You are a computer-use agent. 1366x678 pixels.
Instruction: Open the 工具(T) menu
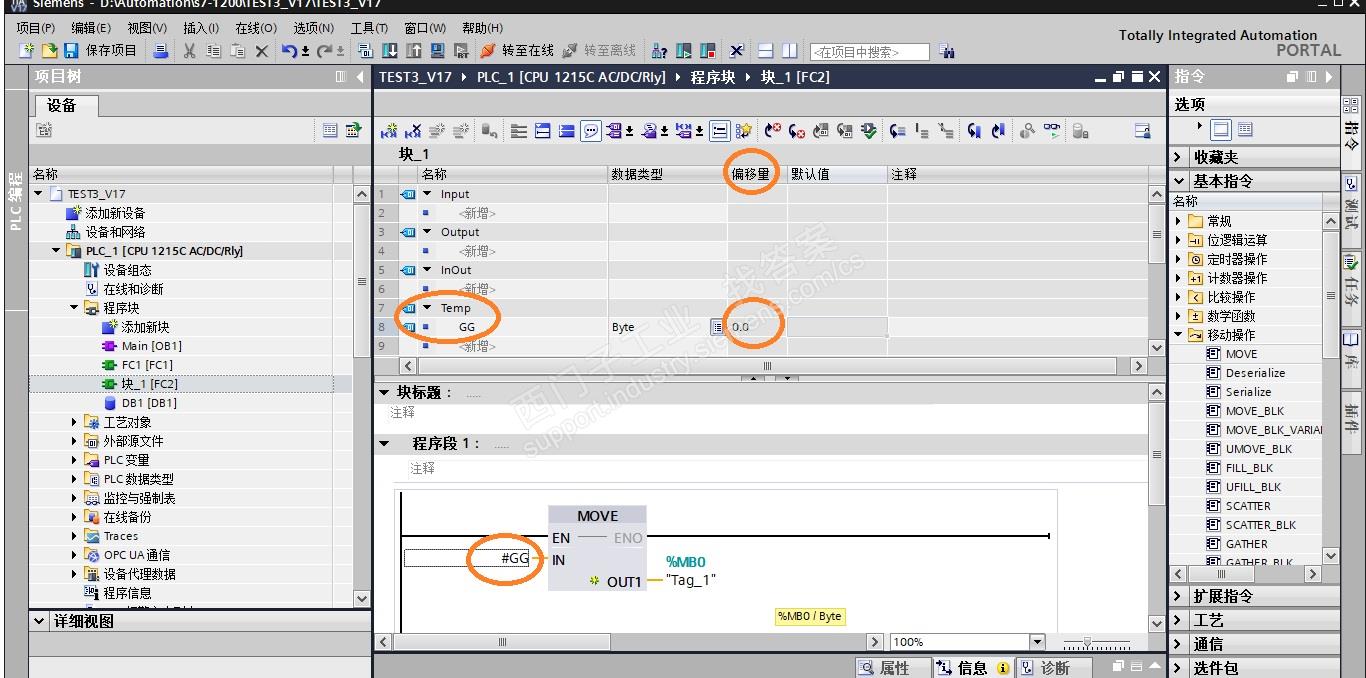[x=369, y=28]
